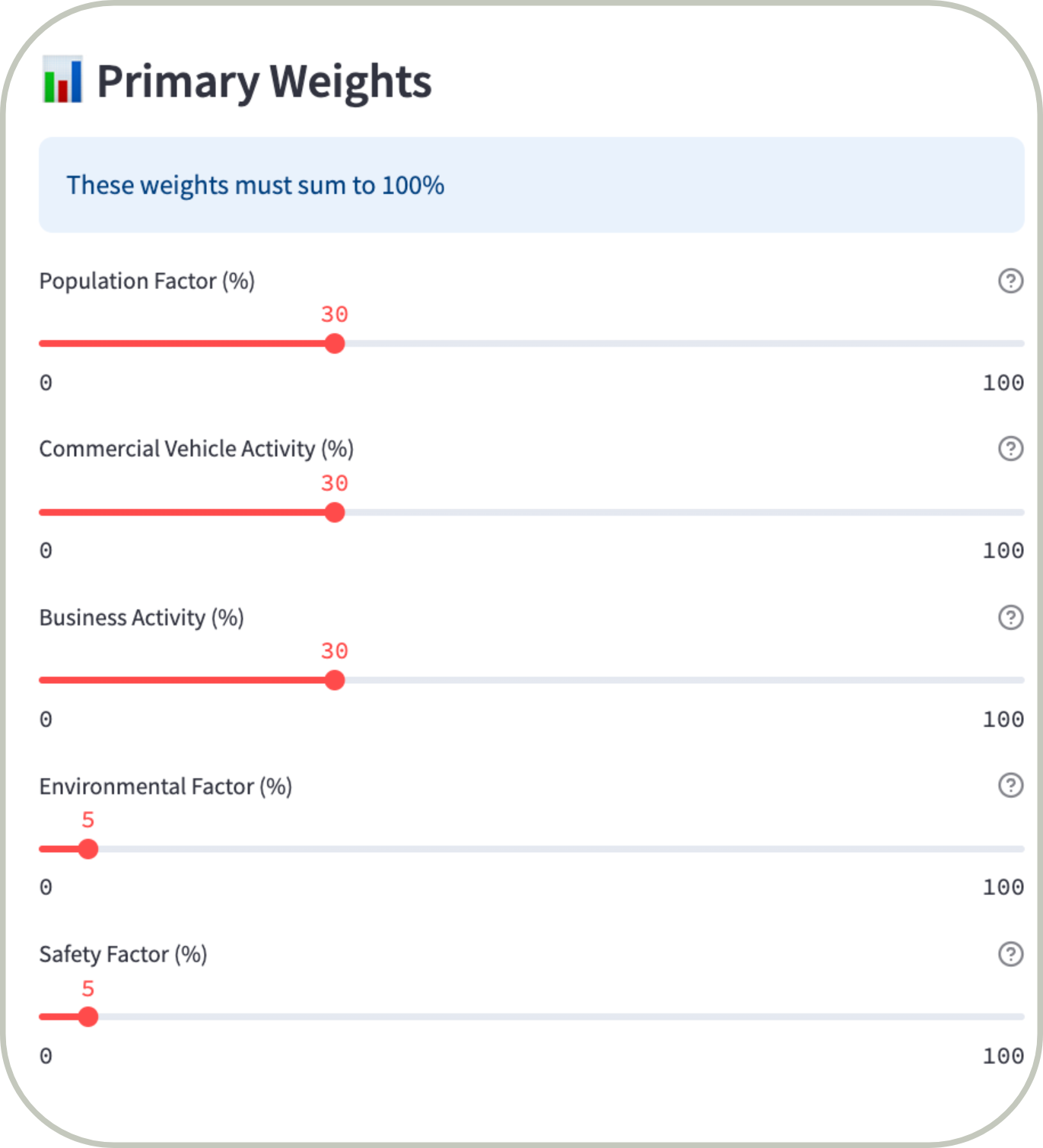Click the Business Activity slider handle
The height and width of the screenshot is (1148, 1043).
coord(335,680)
